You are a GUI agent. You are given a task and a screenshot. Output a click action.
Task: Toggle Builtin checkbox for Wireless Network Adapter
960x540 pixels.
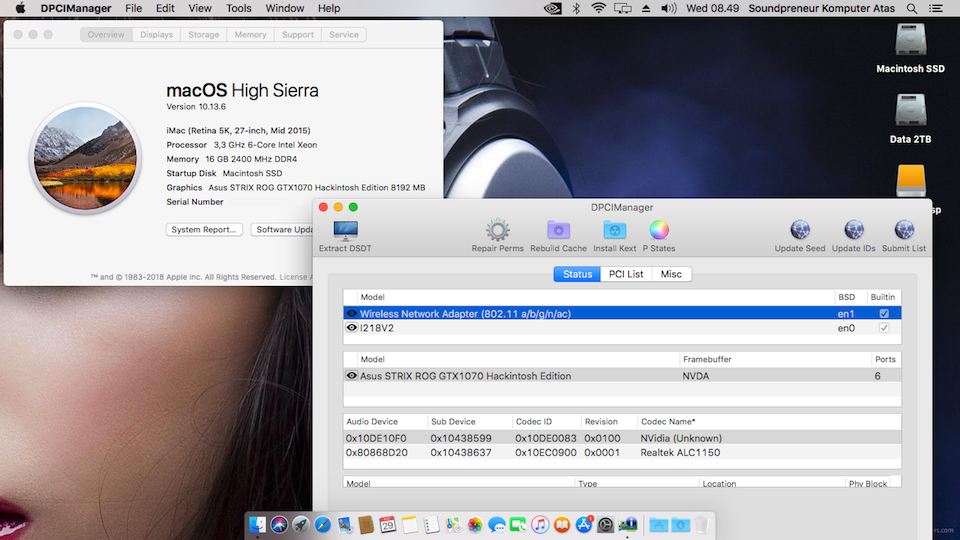[x=883, y=313]
